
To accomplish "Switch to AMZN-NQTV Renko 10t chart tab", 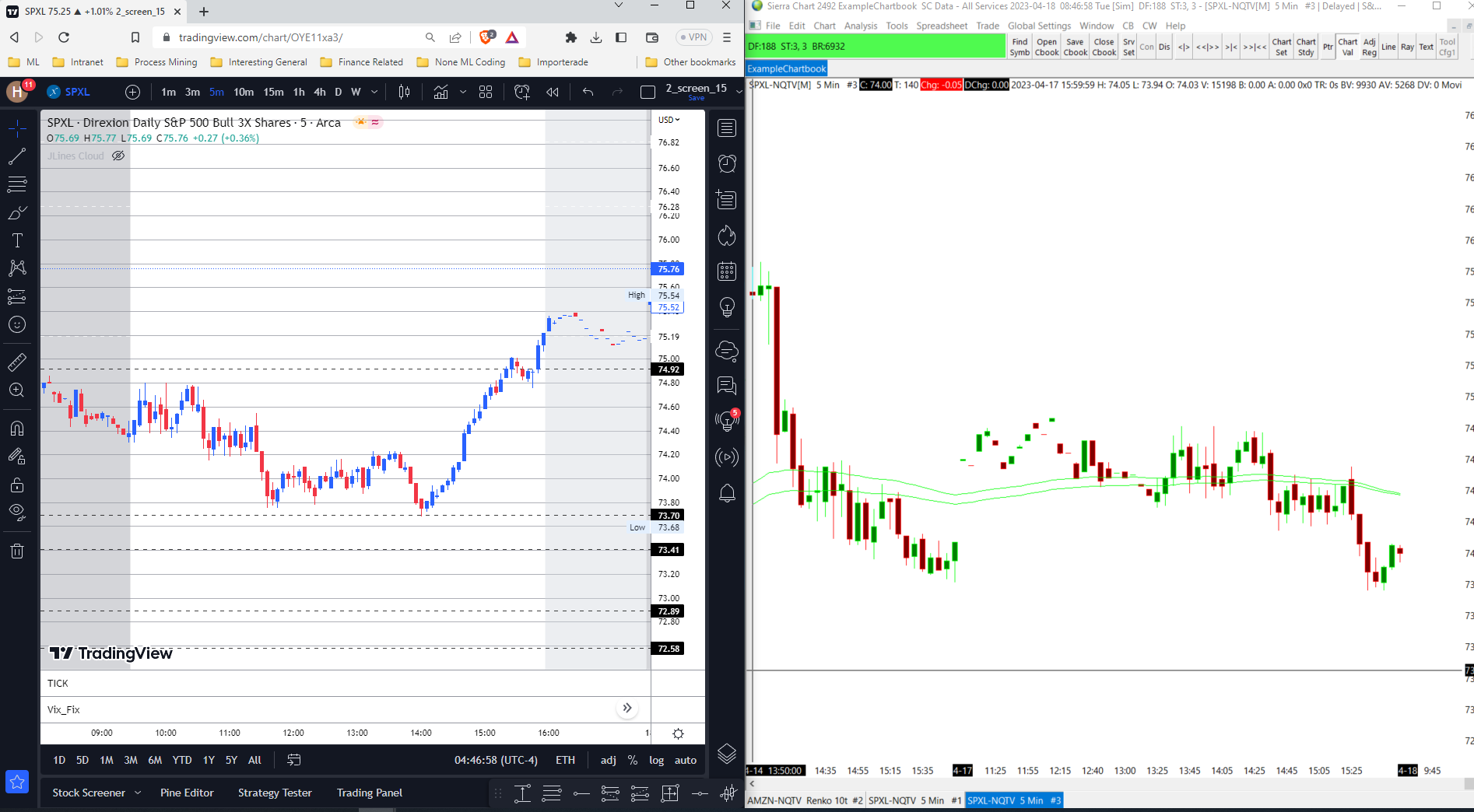I will 805,800.
